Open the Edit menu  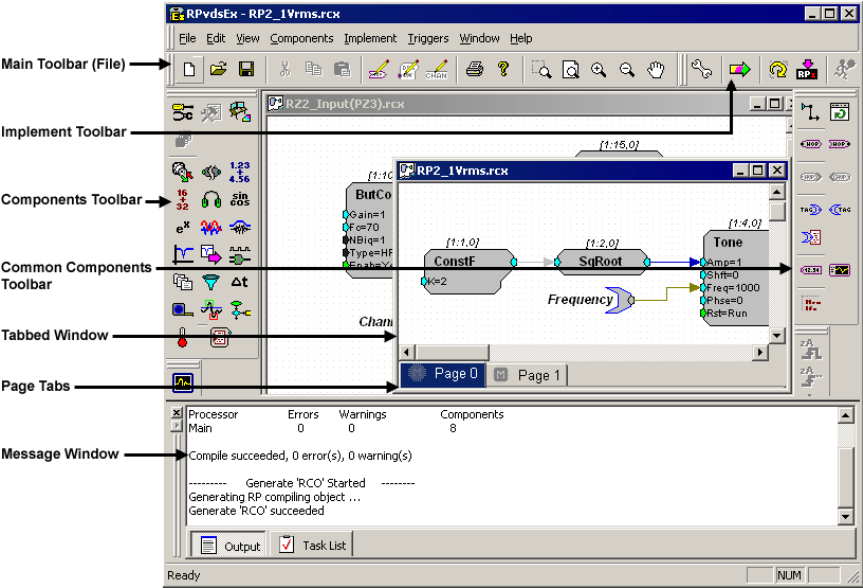point(216,39)
